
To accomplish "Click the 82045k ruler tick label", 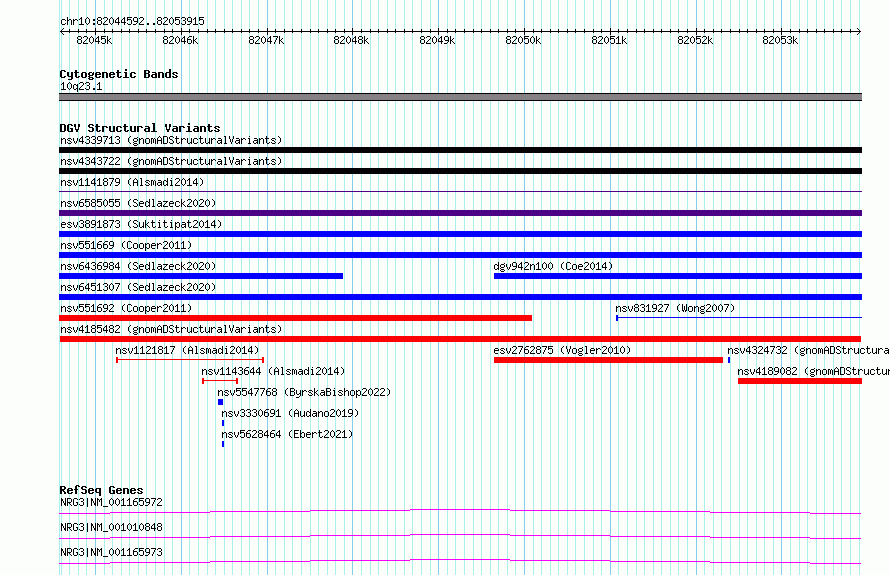I will (x=94, y=40).
